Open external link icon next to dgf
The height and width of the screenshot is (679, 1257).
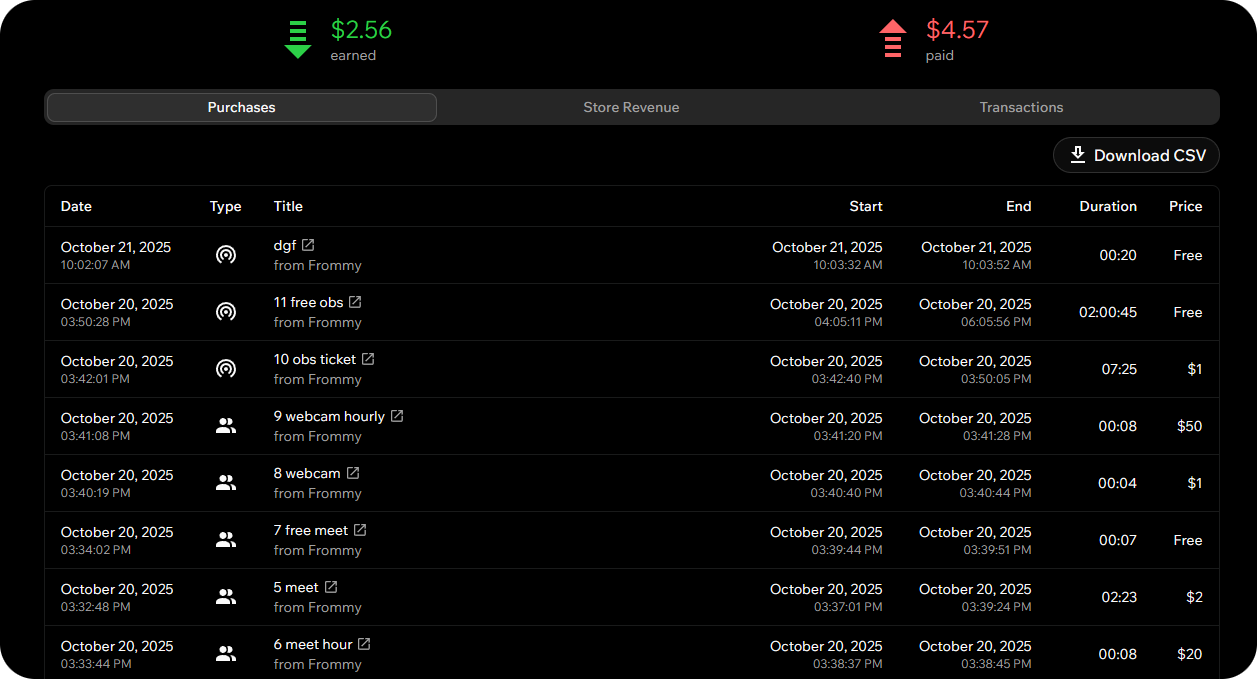point(308,245)
